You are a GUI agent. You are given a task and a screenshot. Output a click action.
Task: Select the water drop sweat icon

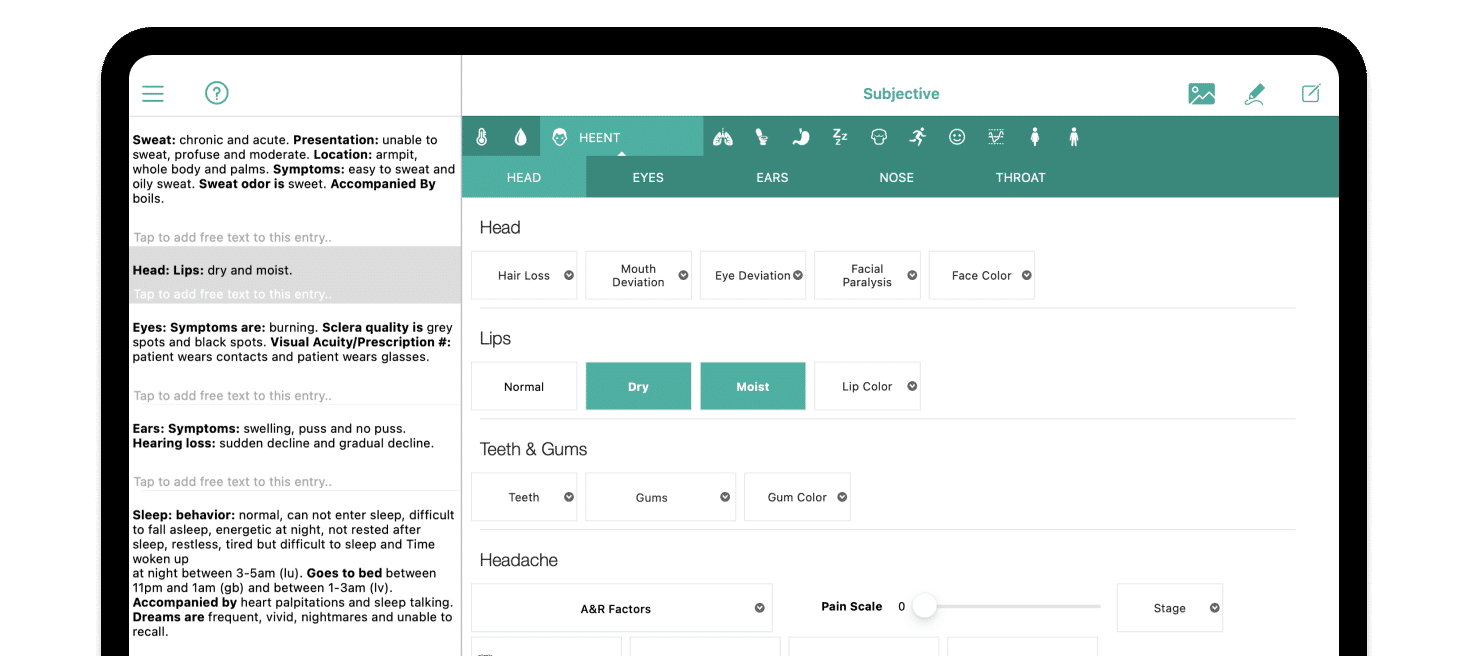coord(520,137)
